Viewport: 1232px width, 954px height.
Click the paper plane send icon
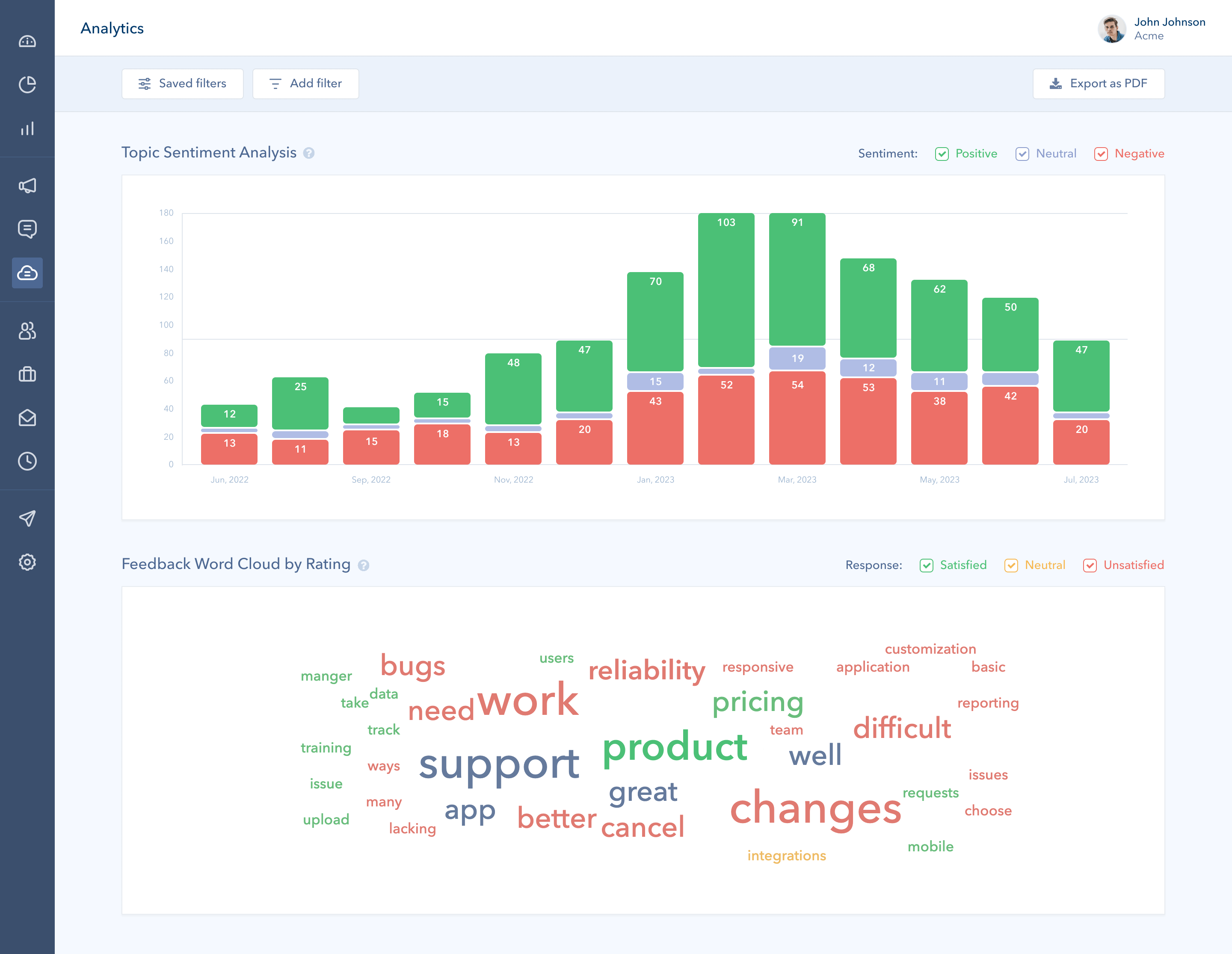tap(27, 518)
